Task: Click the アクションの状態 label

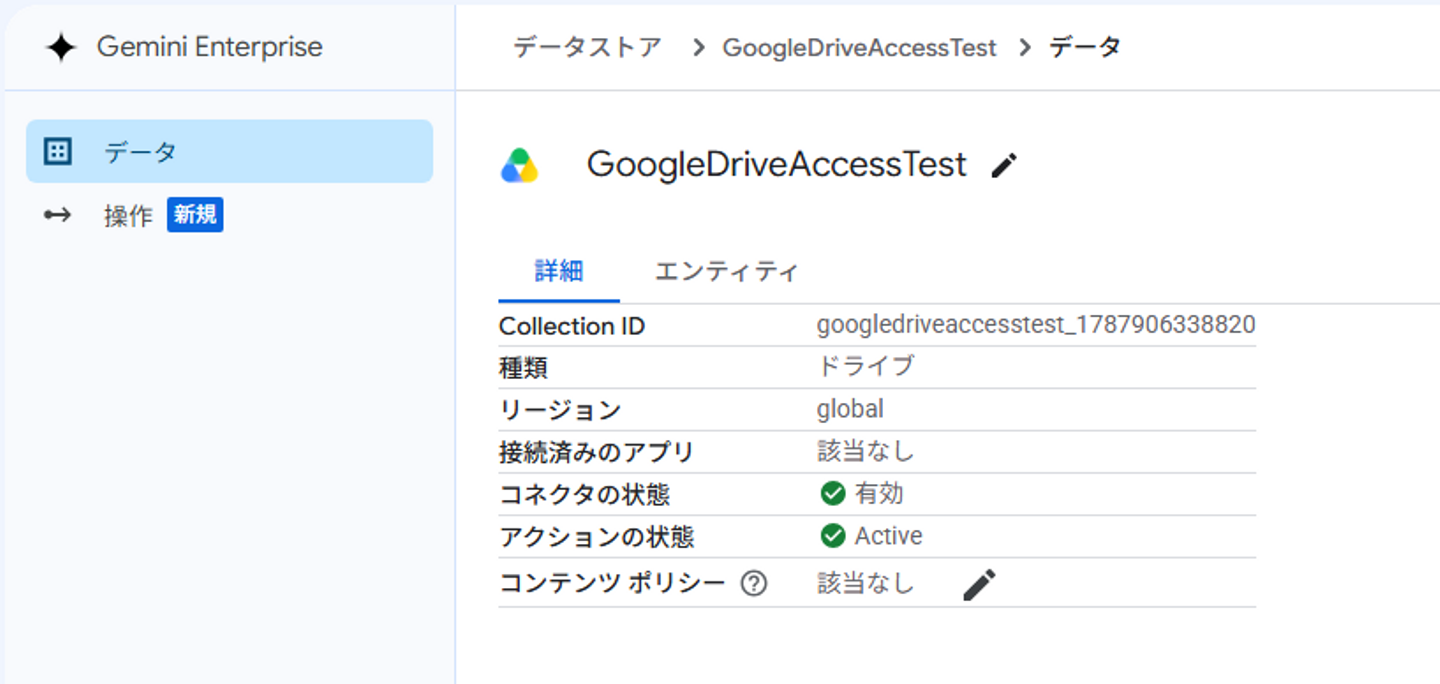Action: tap(596, 537)
